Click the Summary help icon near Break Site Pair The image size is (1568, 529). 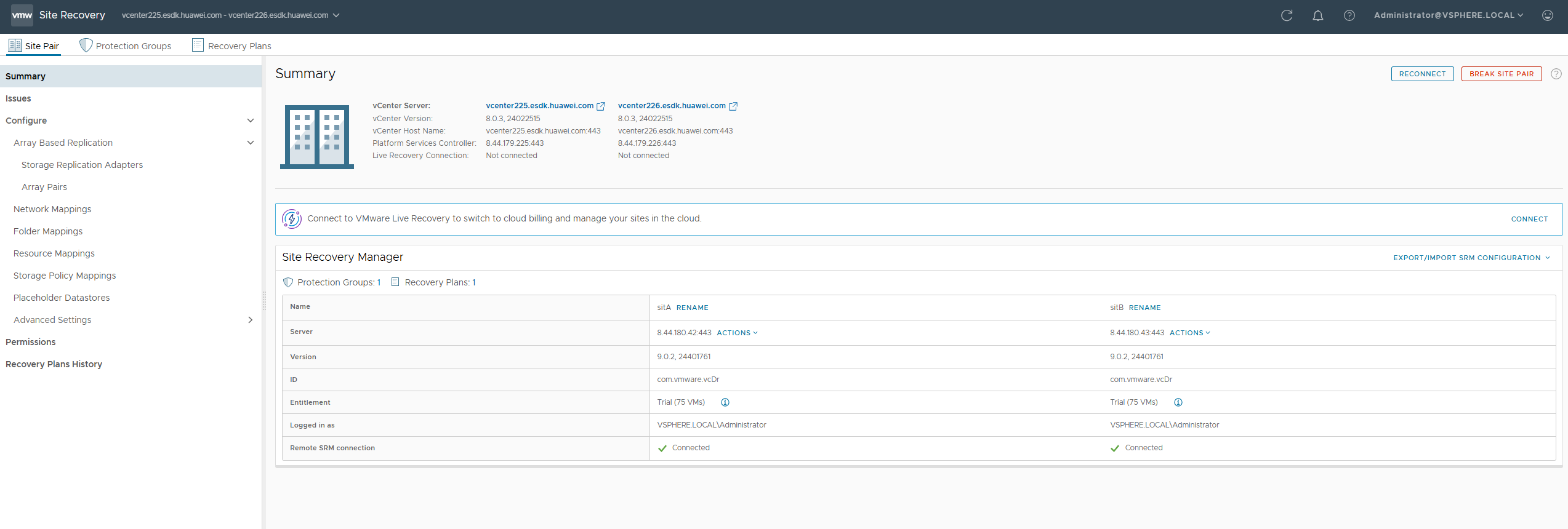[x=1556, y=74]
